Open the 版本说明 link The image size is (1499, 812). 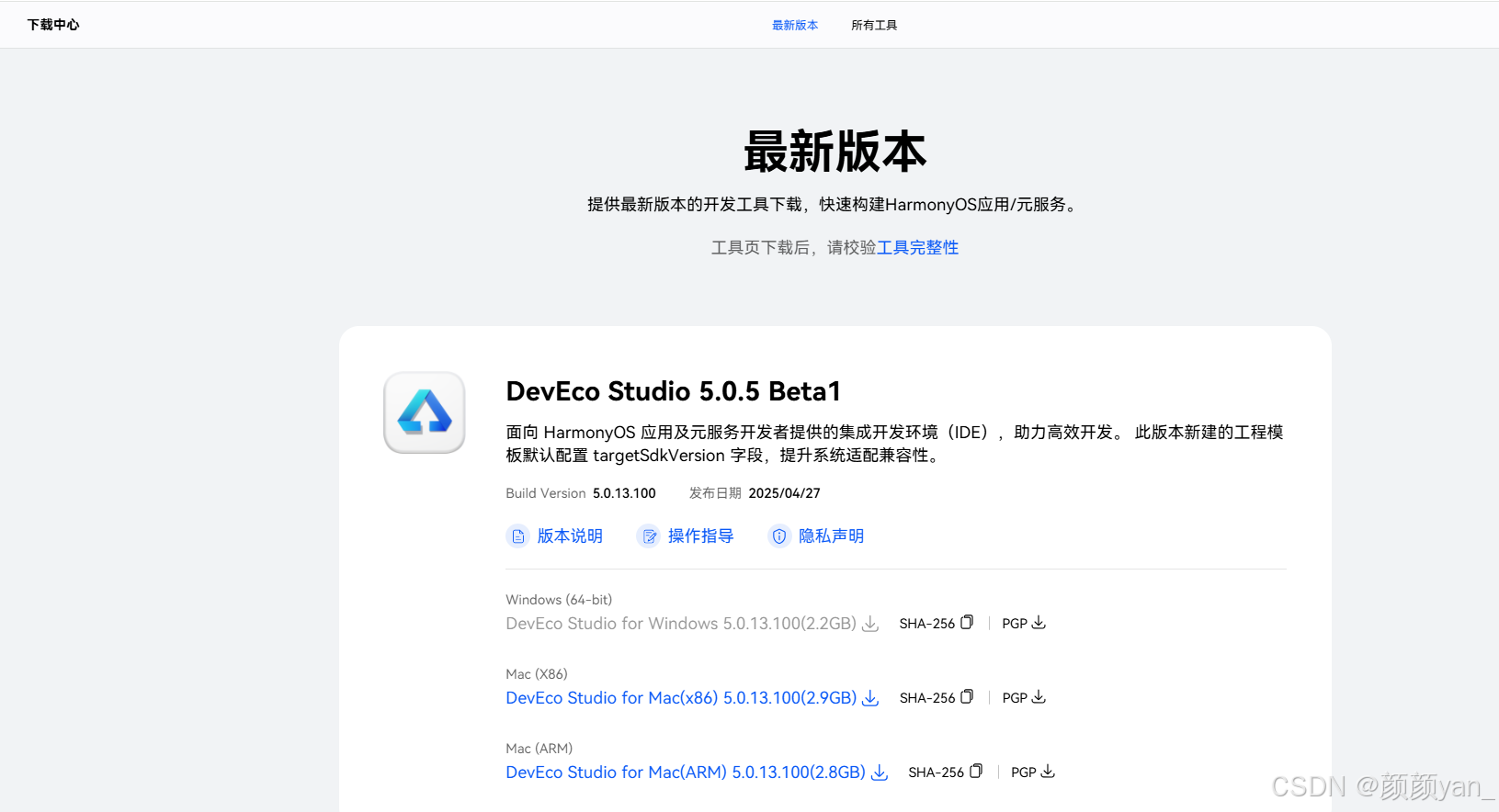(x=570, y=536)
